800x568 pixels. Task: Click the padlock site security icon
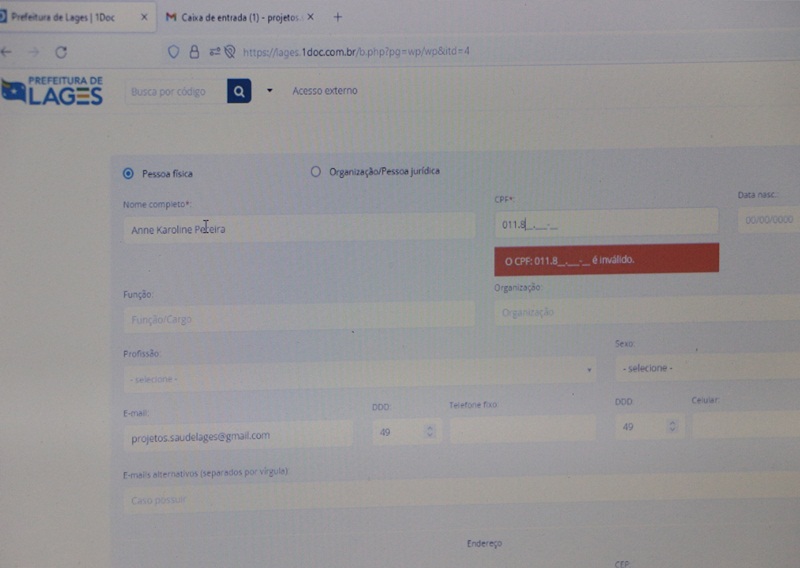point(194,51)
